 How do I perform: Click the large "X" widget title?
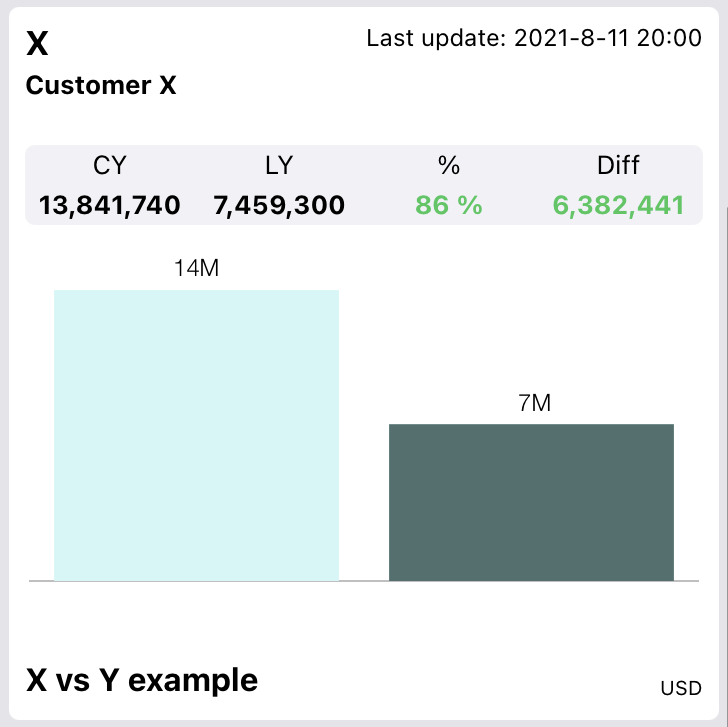pyautogui.click(x=37, y=44)
